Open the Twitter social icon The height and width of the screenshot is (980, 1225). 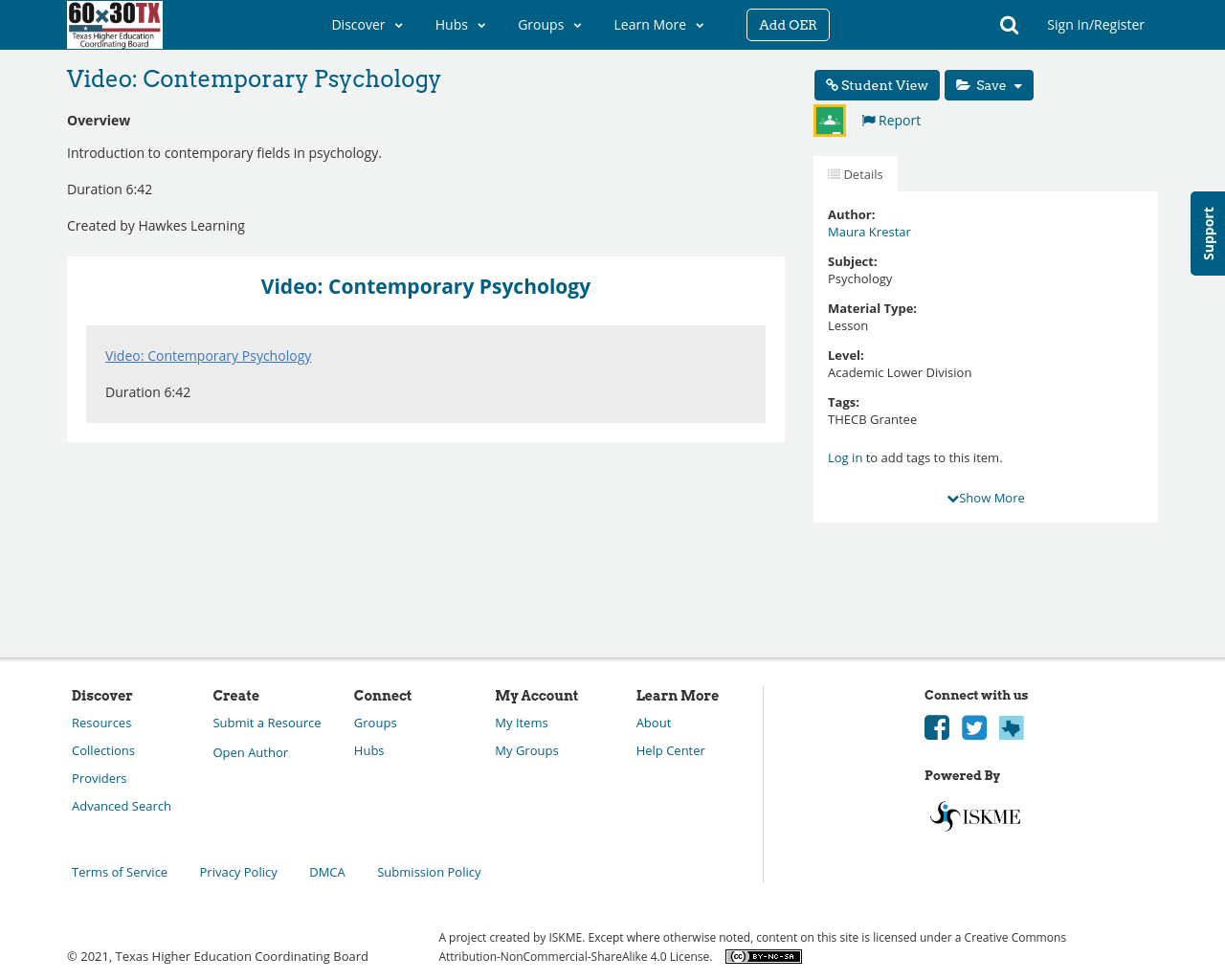(x=974, y=727)
